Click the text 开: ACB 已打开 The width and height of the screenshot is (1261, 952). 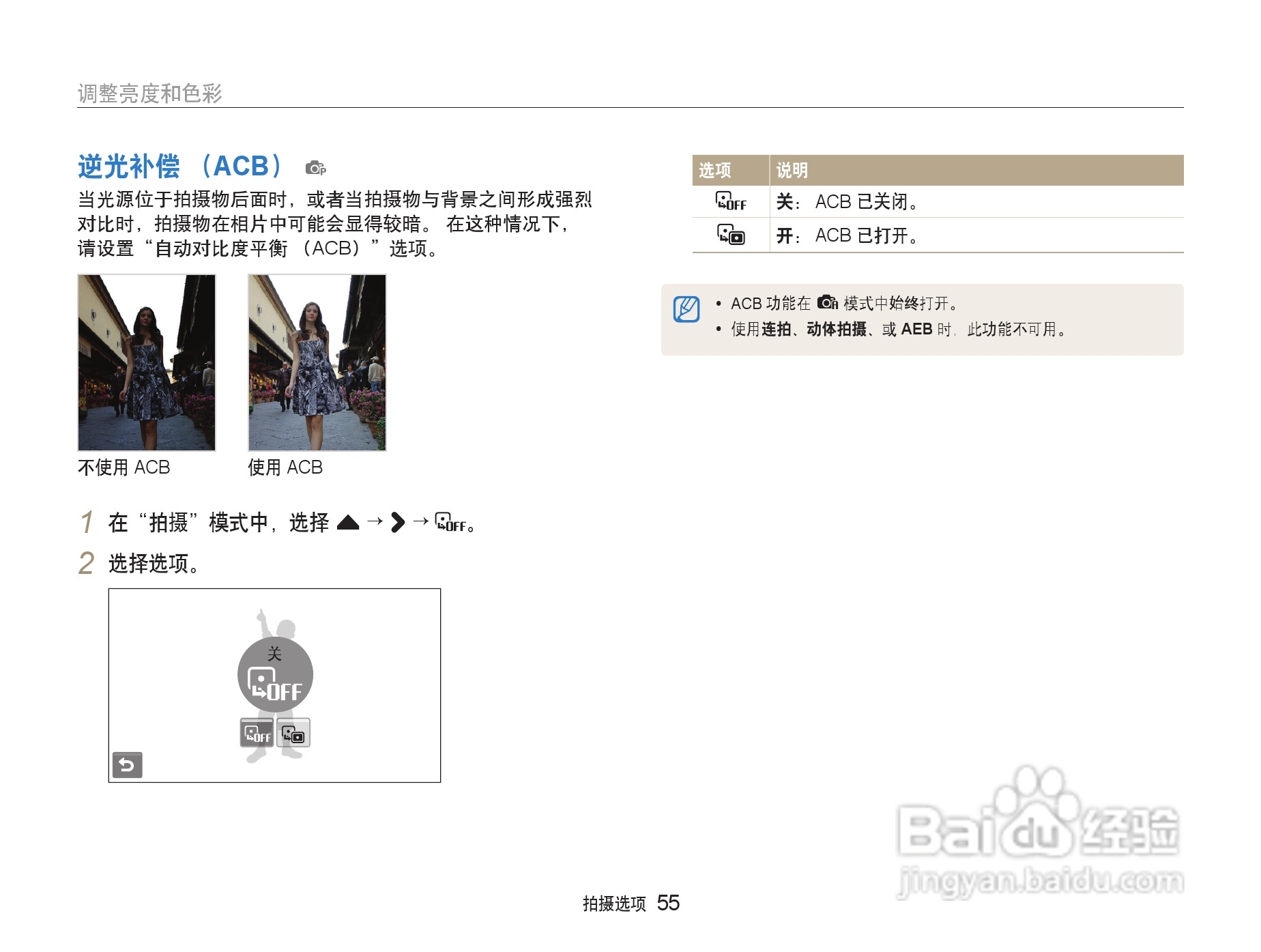(847, 235)
